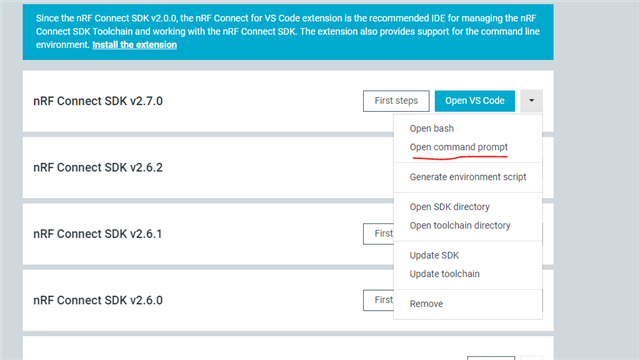
Task: Open First steps button for SDK v2.6.0
Action: pyautogui.click(x=379, y=300)
